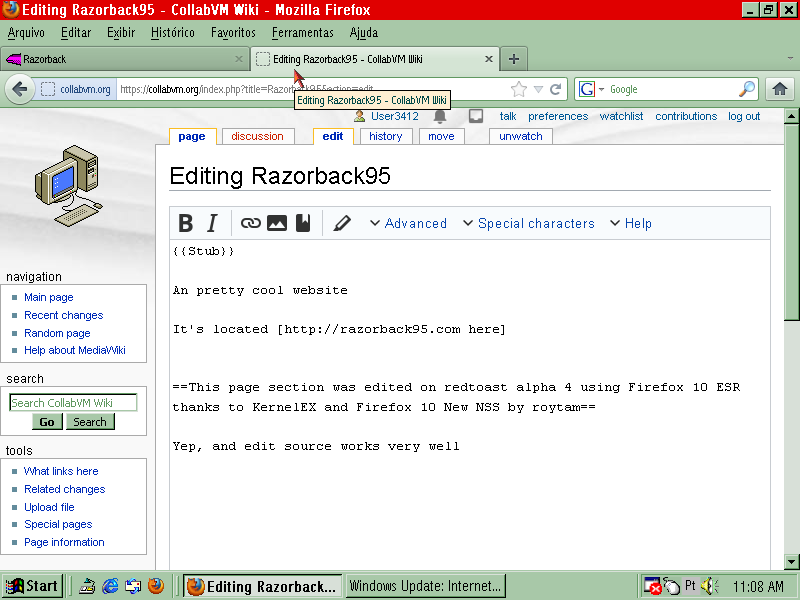Close the Editing Razorback95 tab
The width and height of the screenshot is (800, 600).
coord(488,59)
